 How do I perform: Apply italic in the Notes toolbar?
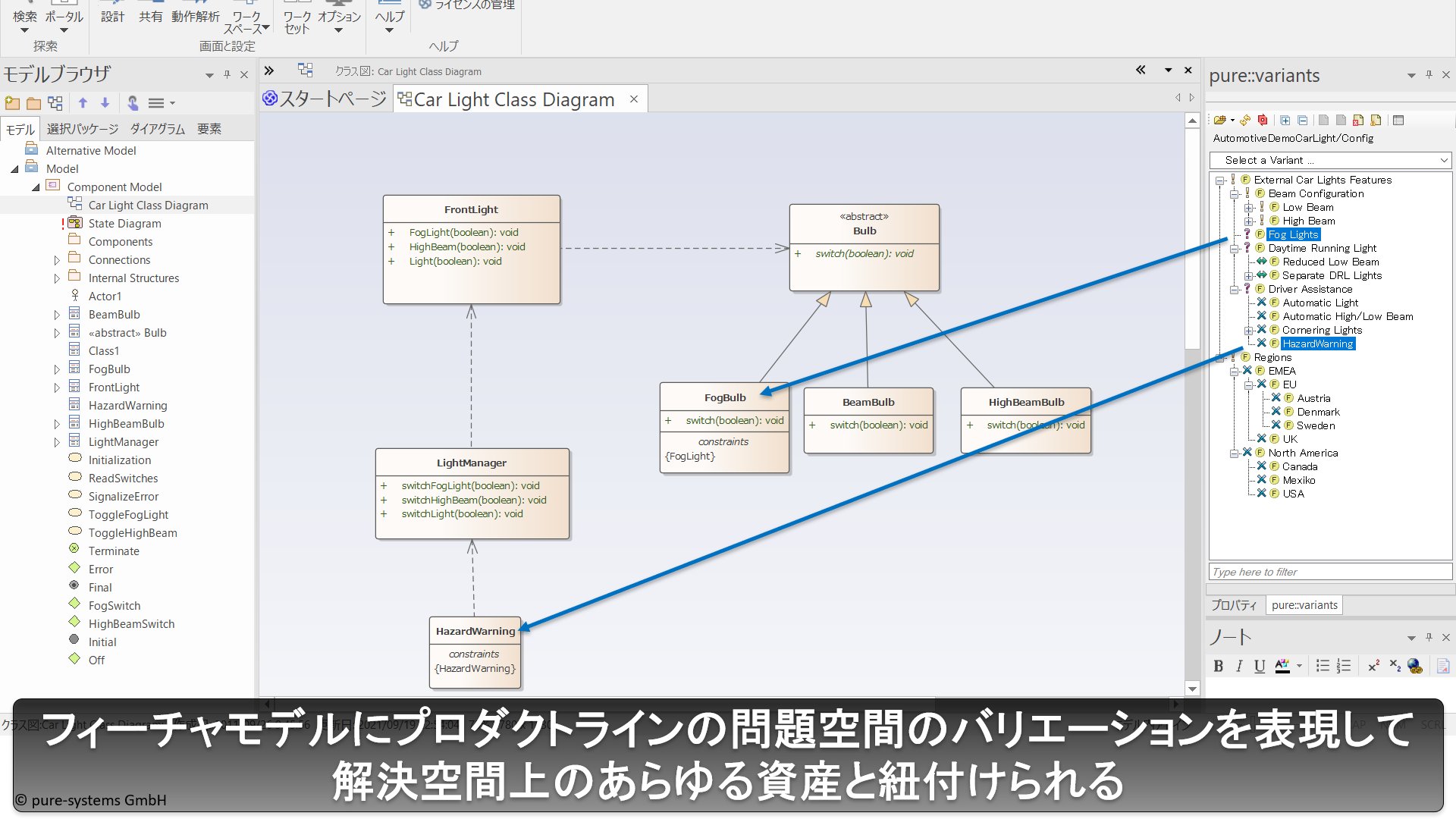1239,666
